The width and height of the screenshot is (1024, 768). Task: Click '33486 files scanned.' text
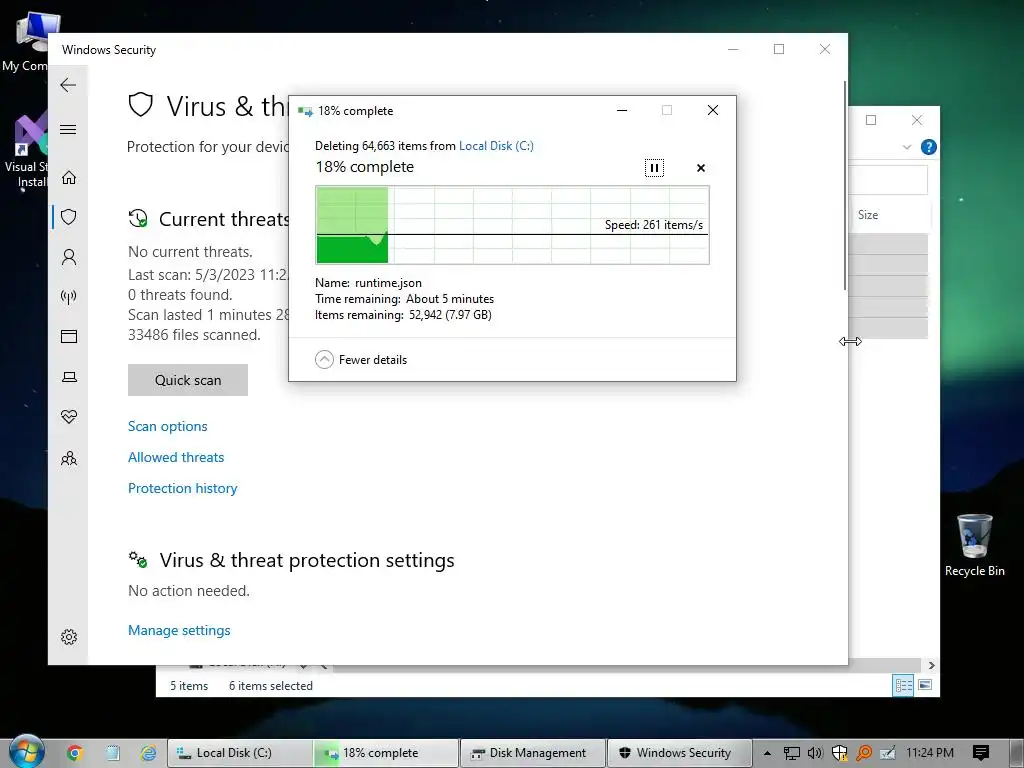(x=194, y=335)
